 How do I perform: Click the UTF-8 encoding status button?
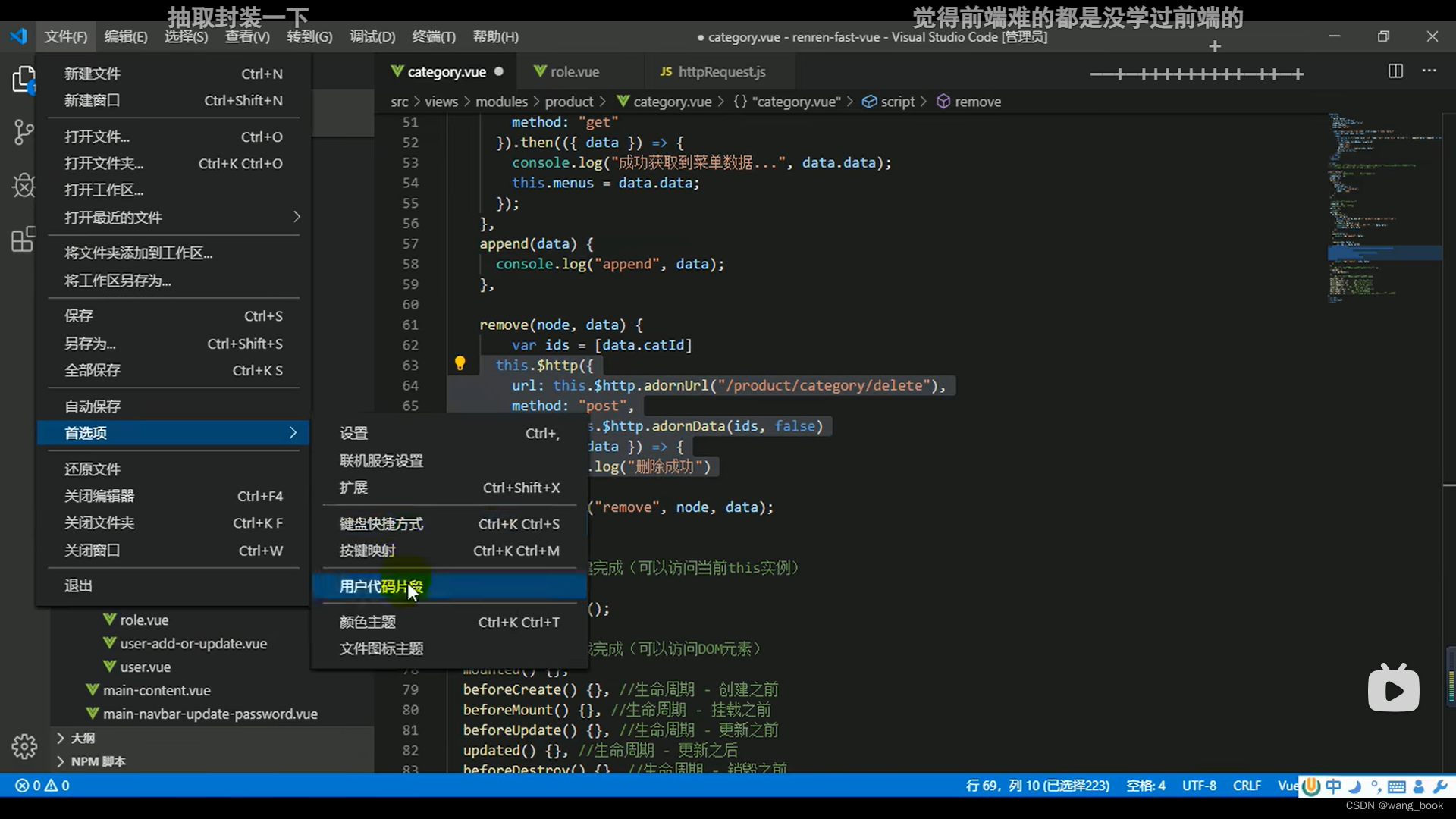click(1199, 786)
